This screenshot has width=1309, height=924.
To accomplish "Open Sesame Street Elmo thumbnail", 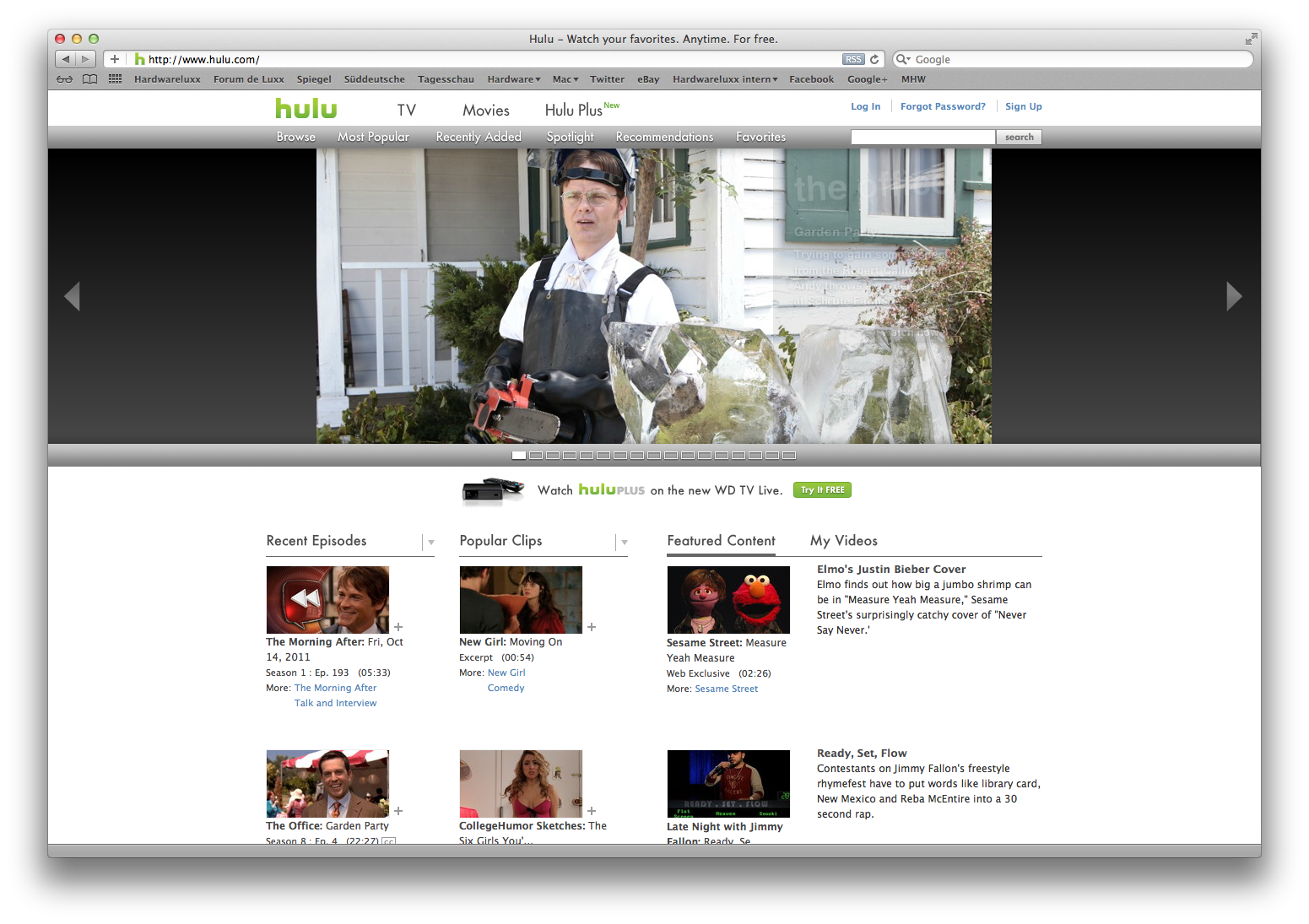I will coord(728,600).
